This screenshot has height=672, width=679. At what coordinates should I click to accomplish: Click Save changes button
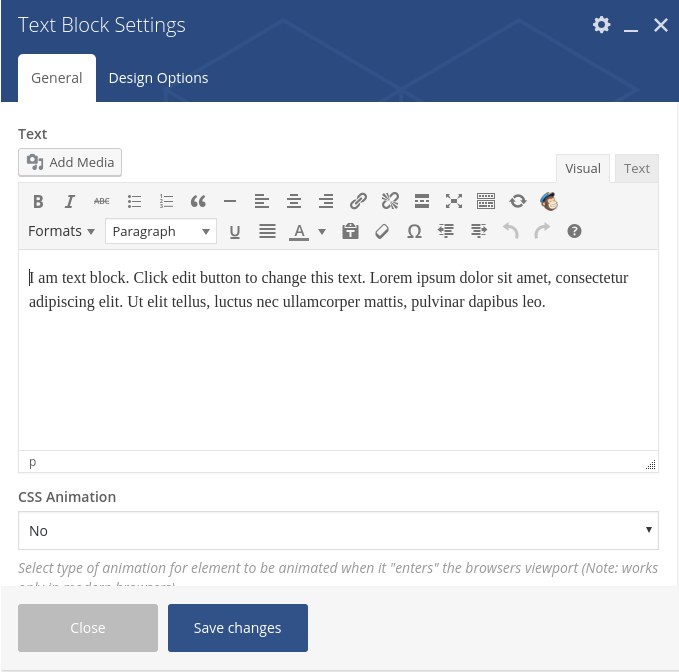(237, 628)
